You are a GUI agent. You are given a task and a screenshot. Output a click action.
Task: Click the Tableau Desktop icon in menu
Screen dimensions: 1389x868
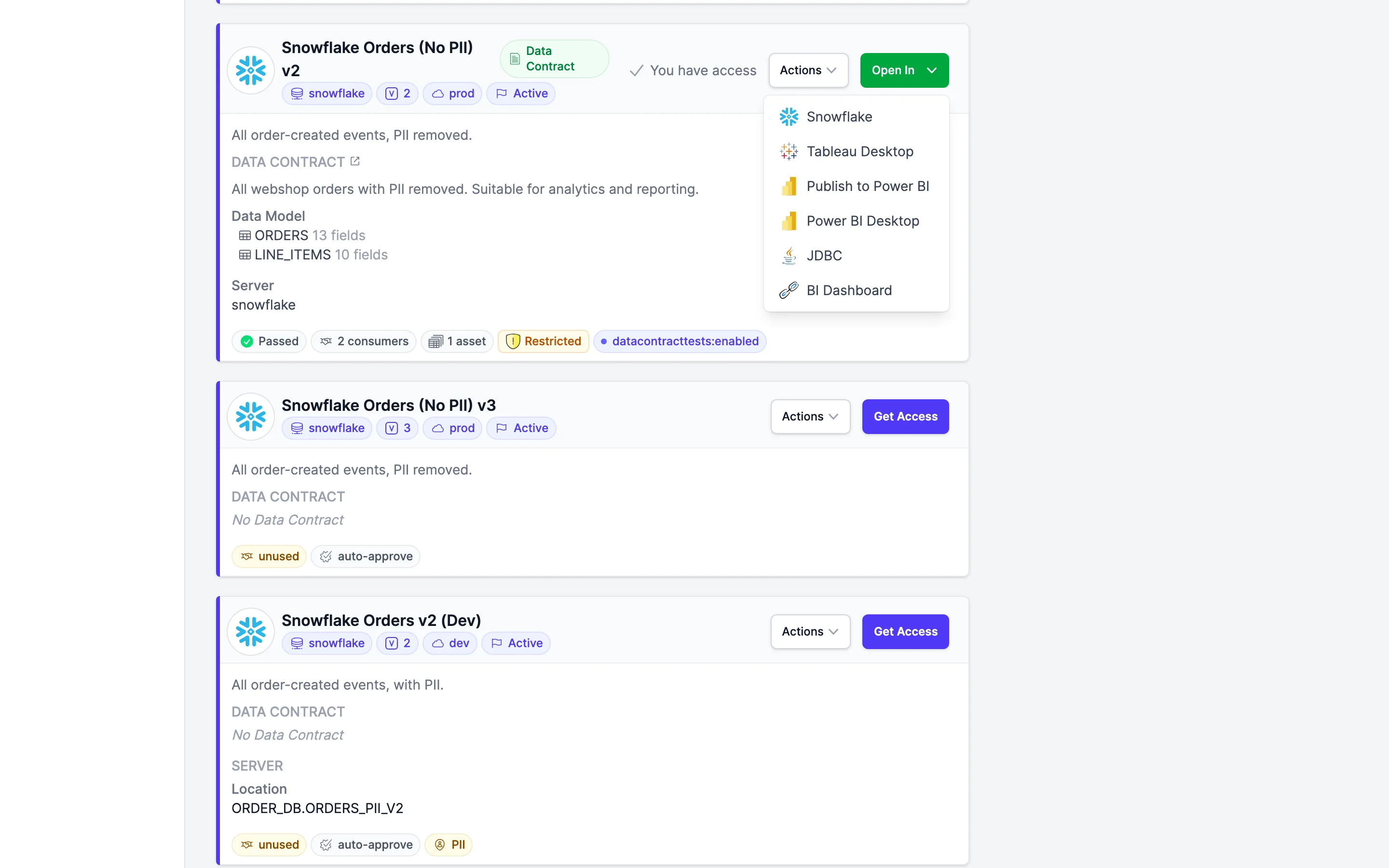pos(789,151)
